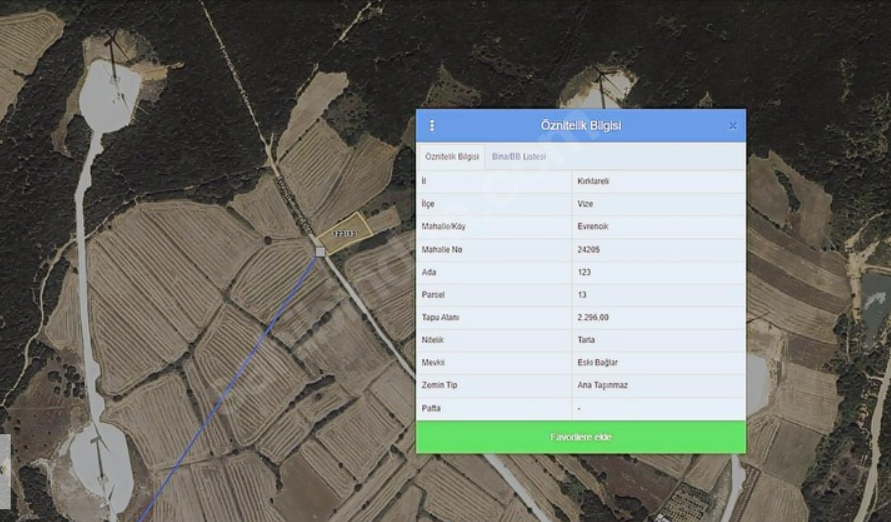The width and height of the screenshot is (891, 522).
Task: Click the Öznitelik Bilgisi panel title bar
Action: click(580, 126)
